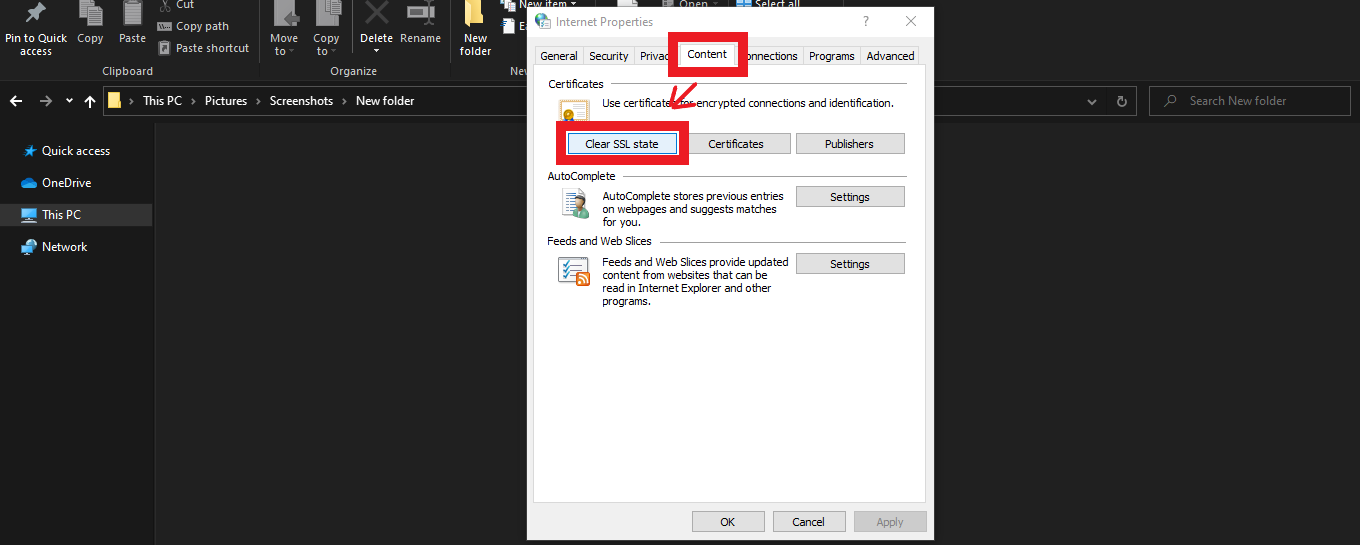Open the Advanced tab

click(x=890, y=56)
